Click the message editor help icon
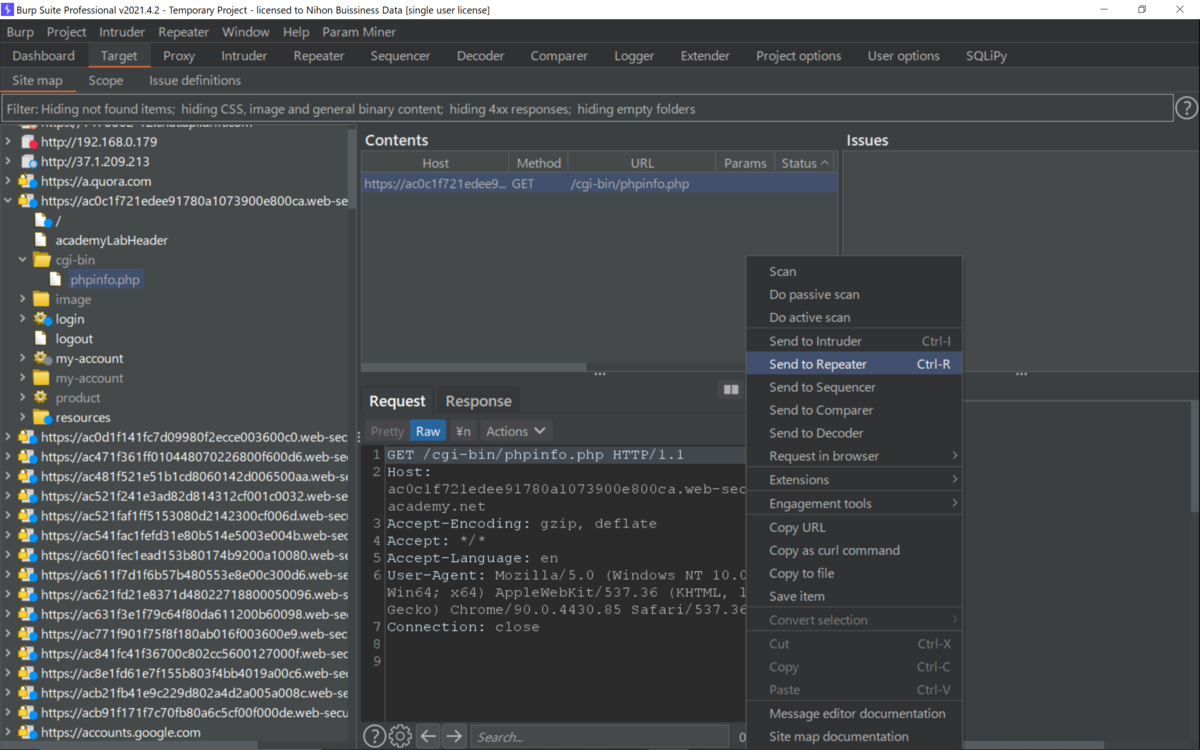Screen dimensions: 1200x750 pyautogui.click(x=374, y=736)
